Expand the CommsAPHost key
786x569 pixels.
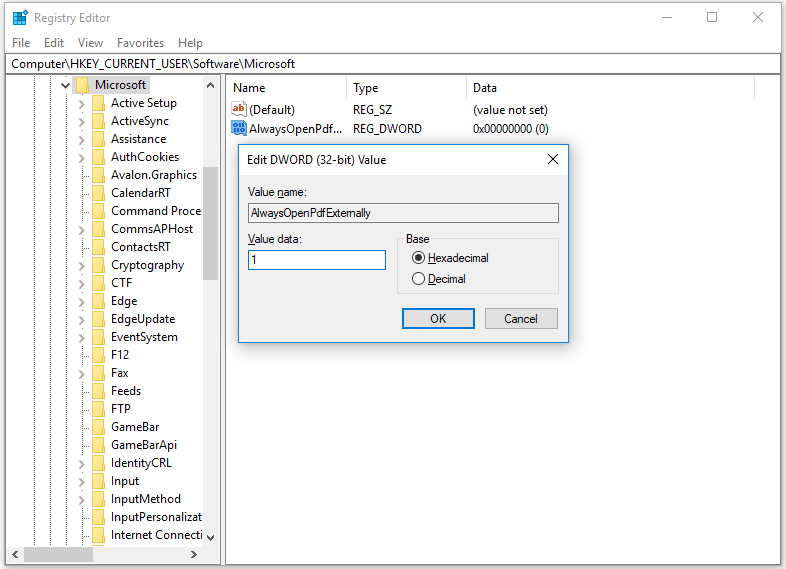(81, 230)
